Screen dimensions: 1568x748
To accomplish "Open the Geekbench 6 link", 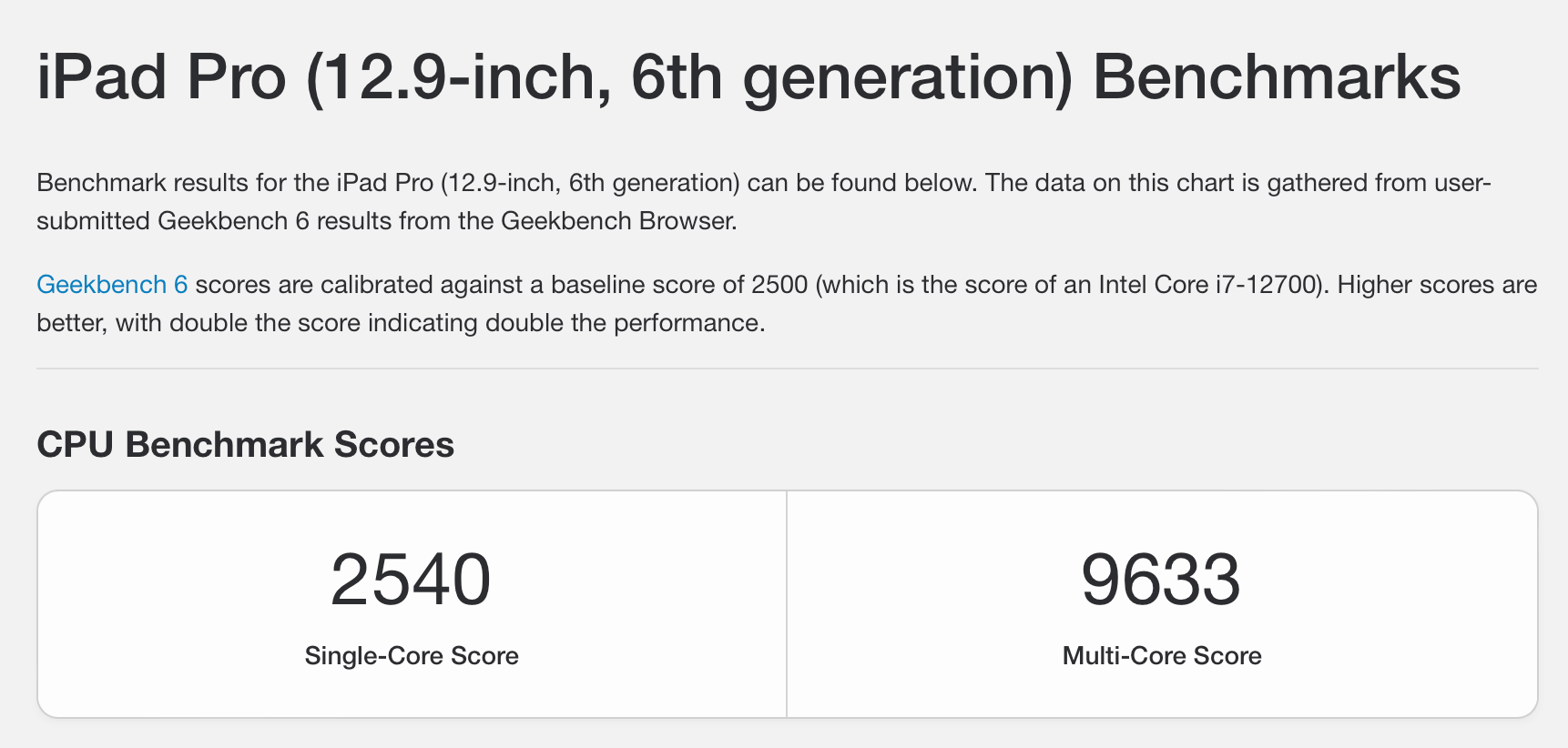I will coord(112,285).
